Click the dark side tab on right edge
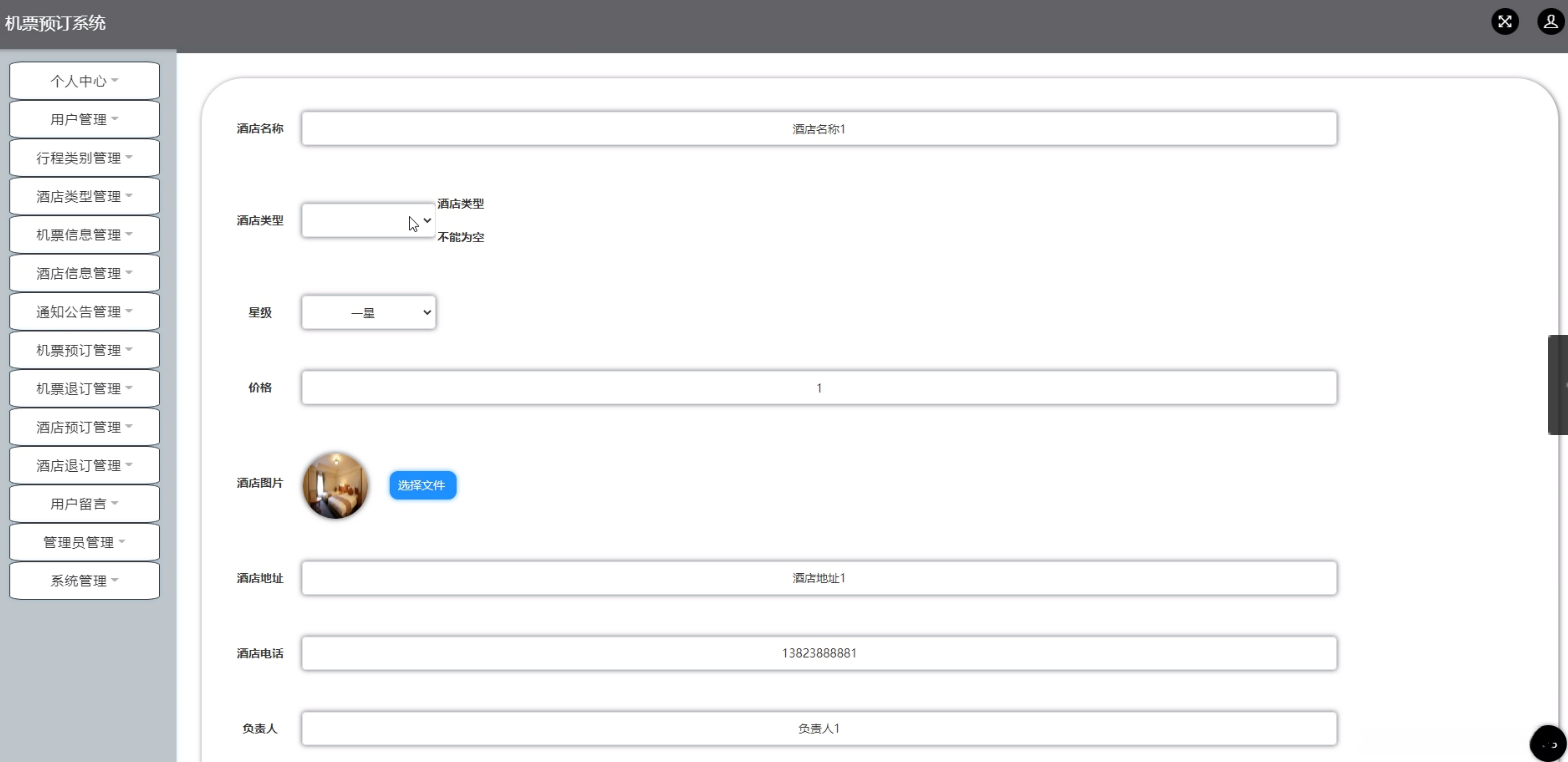This screenshot has height=762, width=1568. click(x=1558, y=385)
